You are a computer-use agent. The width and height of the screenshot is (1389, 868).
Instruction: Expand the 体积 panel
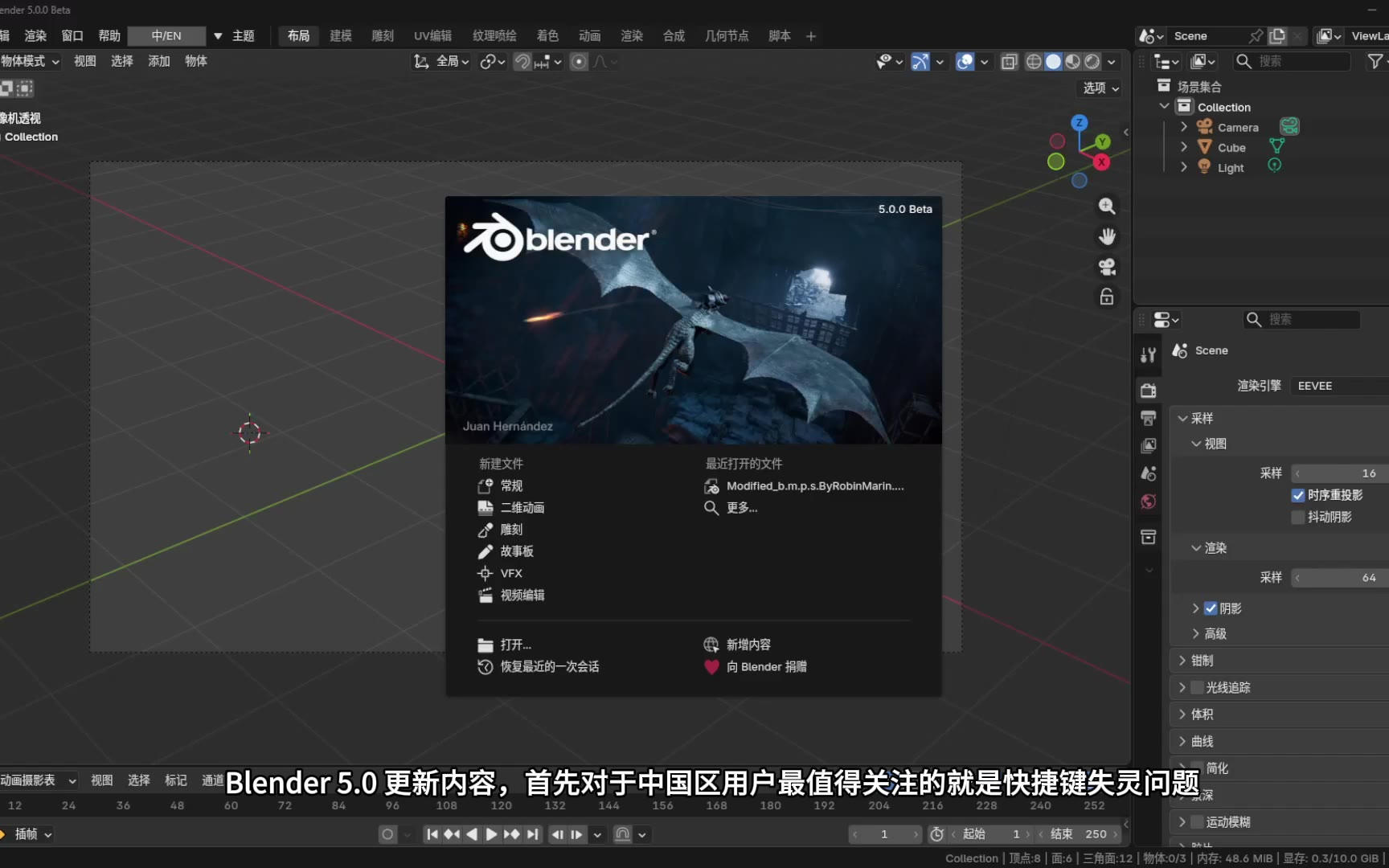[1202, 714]
